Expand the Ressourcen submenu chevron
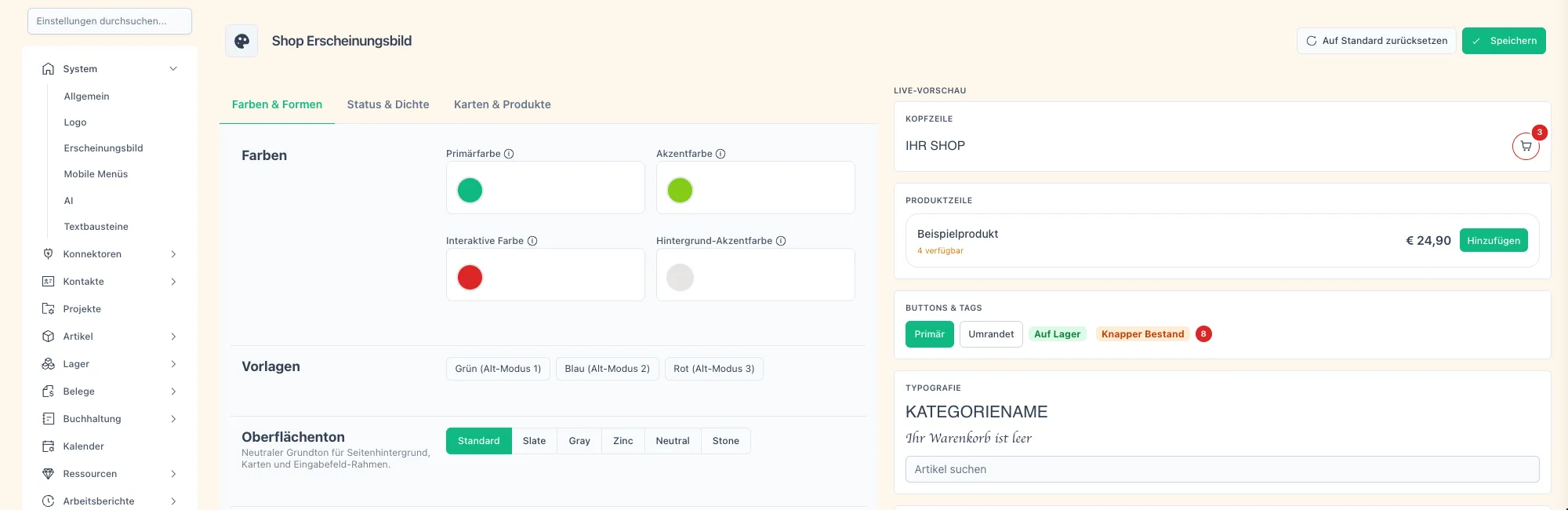This screenshot has width=1568, height=510. click(173, 474)
